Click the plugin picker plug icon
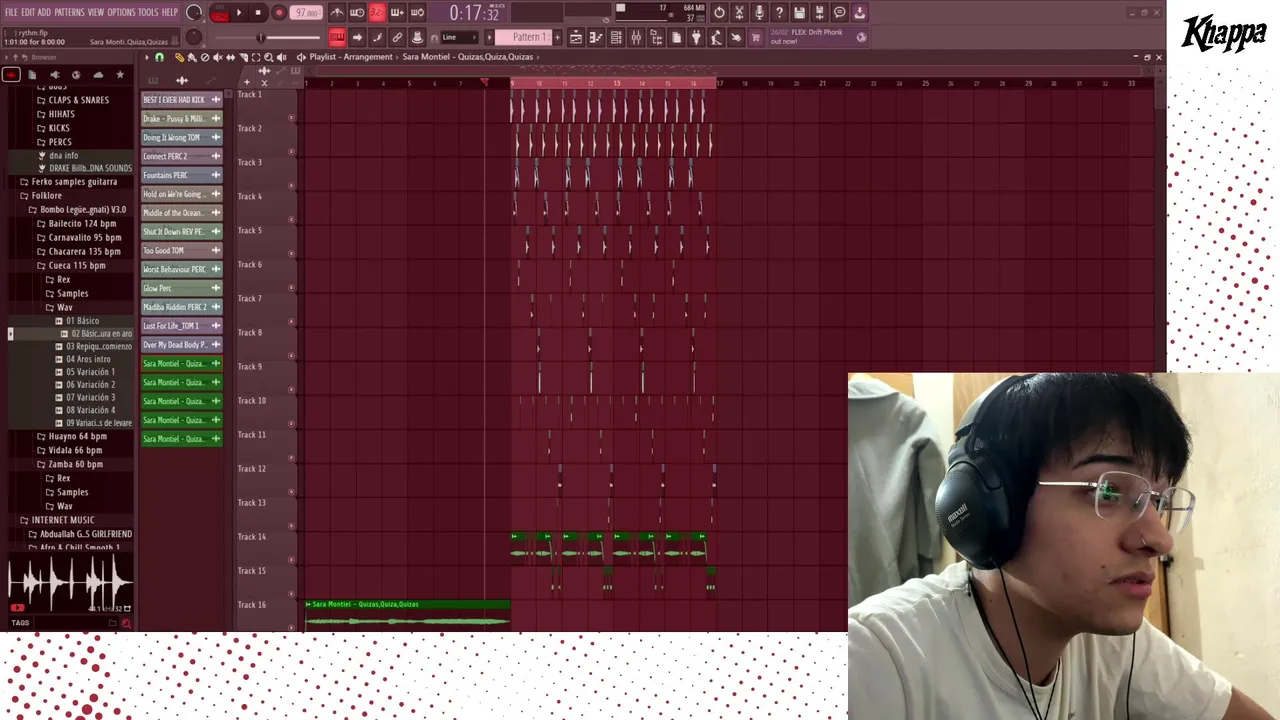The width and height of the screenshot is (1280, 720). pos(696,37)
